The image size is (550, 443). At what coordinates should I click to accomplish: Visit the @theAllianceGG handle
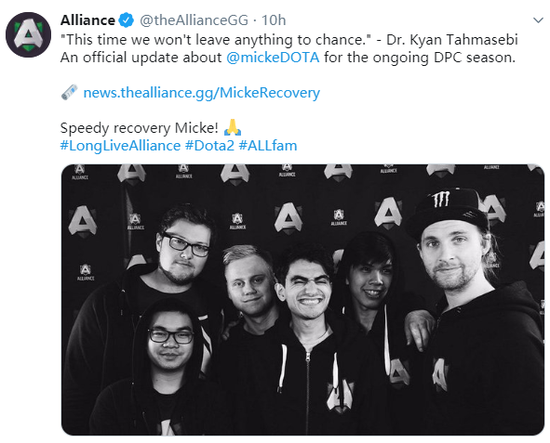(194, 20)
